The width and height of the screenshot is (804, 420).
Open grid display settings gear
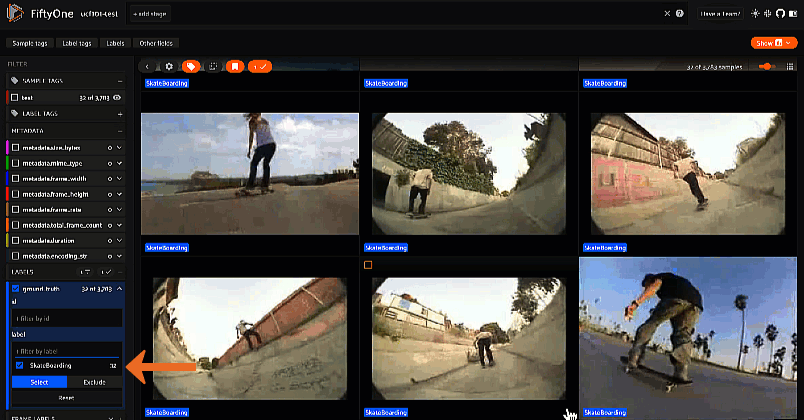169,67
